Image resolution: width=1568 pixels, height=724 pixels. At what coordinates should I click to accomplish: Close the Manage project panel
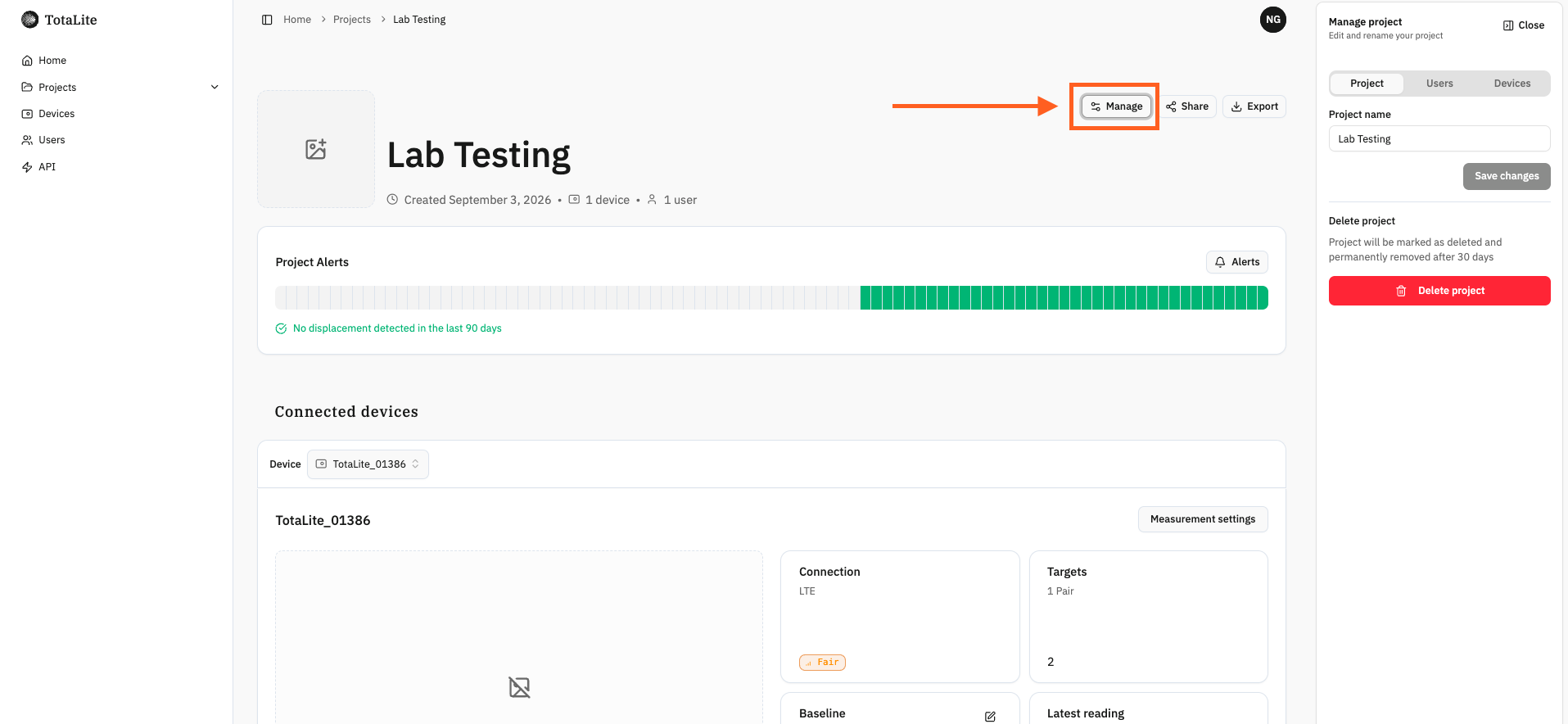pyautogui.click(x=1524, y=25)
